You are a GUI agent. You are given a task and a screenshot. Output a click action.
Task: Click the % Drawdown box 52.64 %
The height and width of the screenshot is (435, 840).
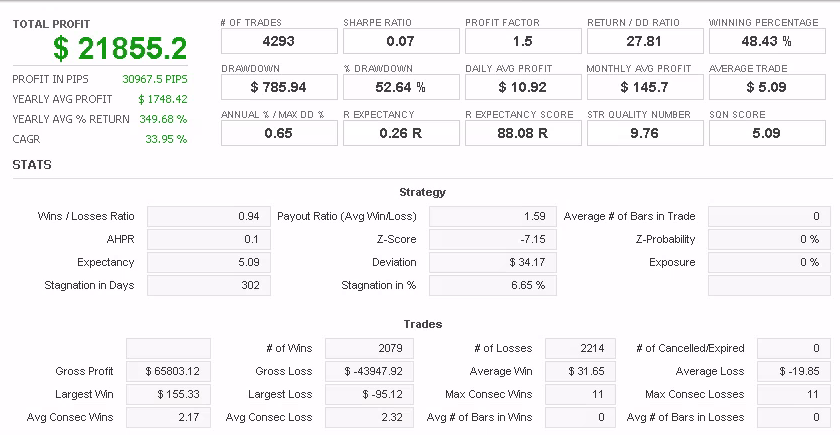tap(401, 87)
